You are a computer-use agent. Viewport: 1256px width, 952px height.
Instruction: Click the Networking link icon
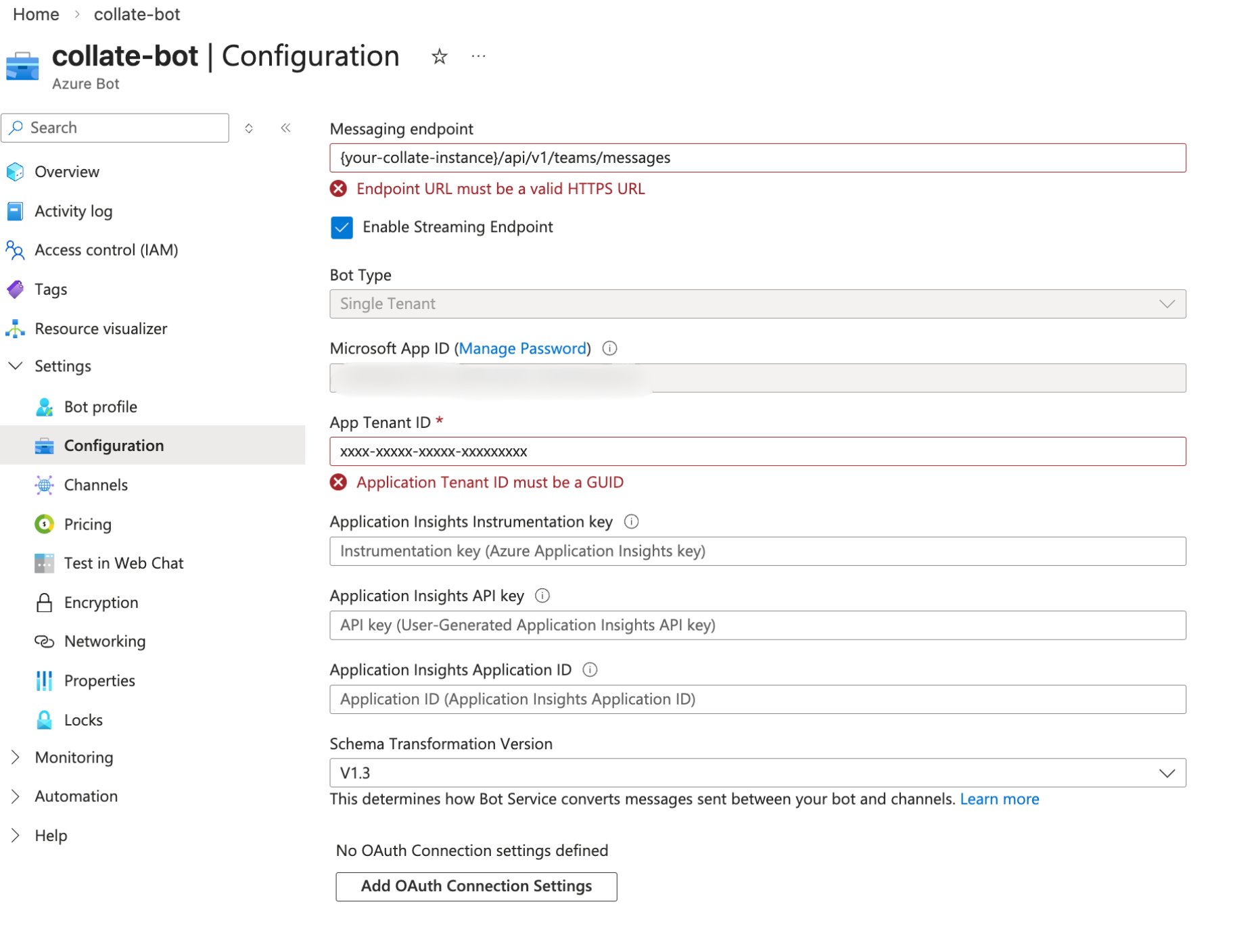(x=44, y=642)
